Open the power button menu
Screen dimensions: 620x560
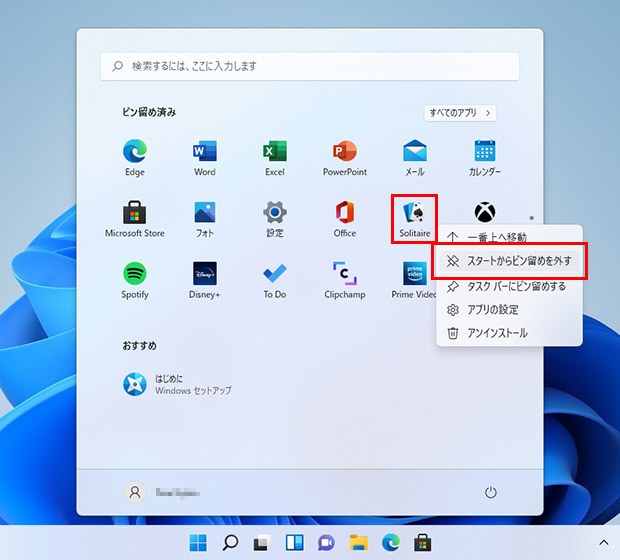click(x=491, y=492)
